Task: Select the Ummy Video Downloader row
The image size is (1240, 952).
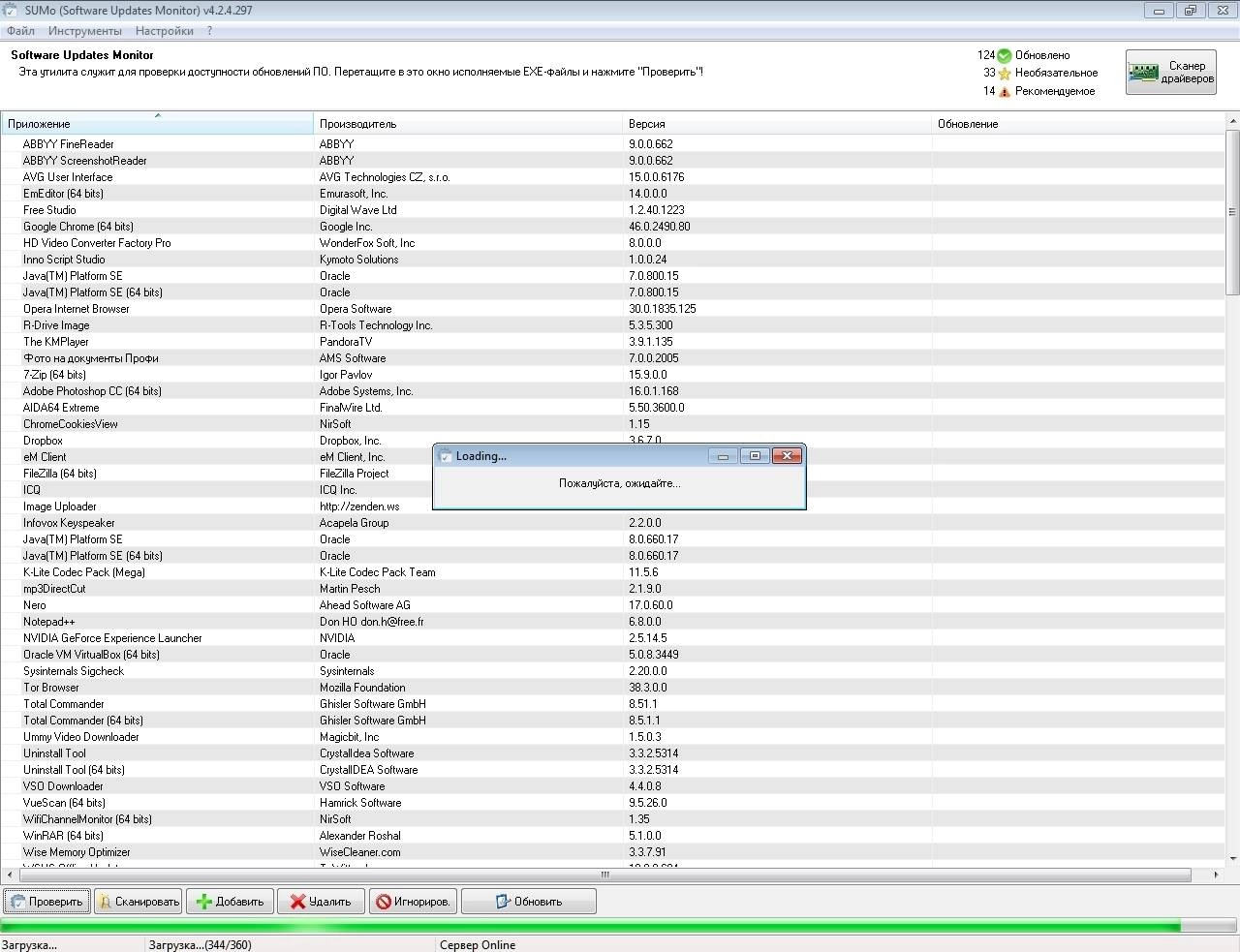Action: (612, 737)
